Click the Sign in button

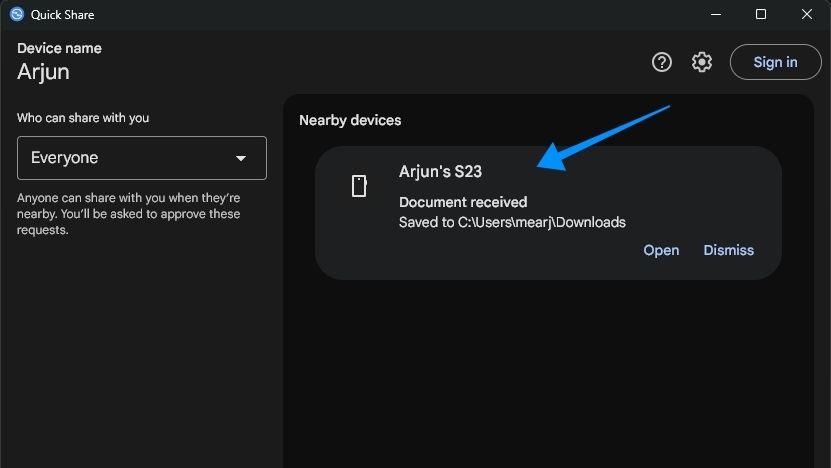(775, 62)
